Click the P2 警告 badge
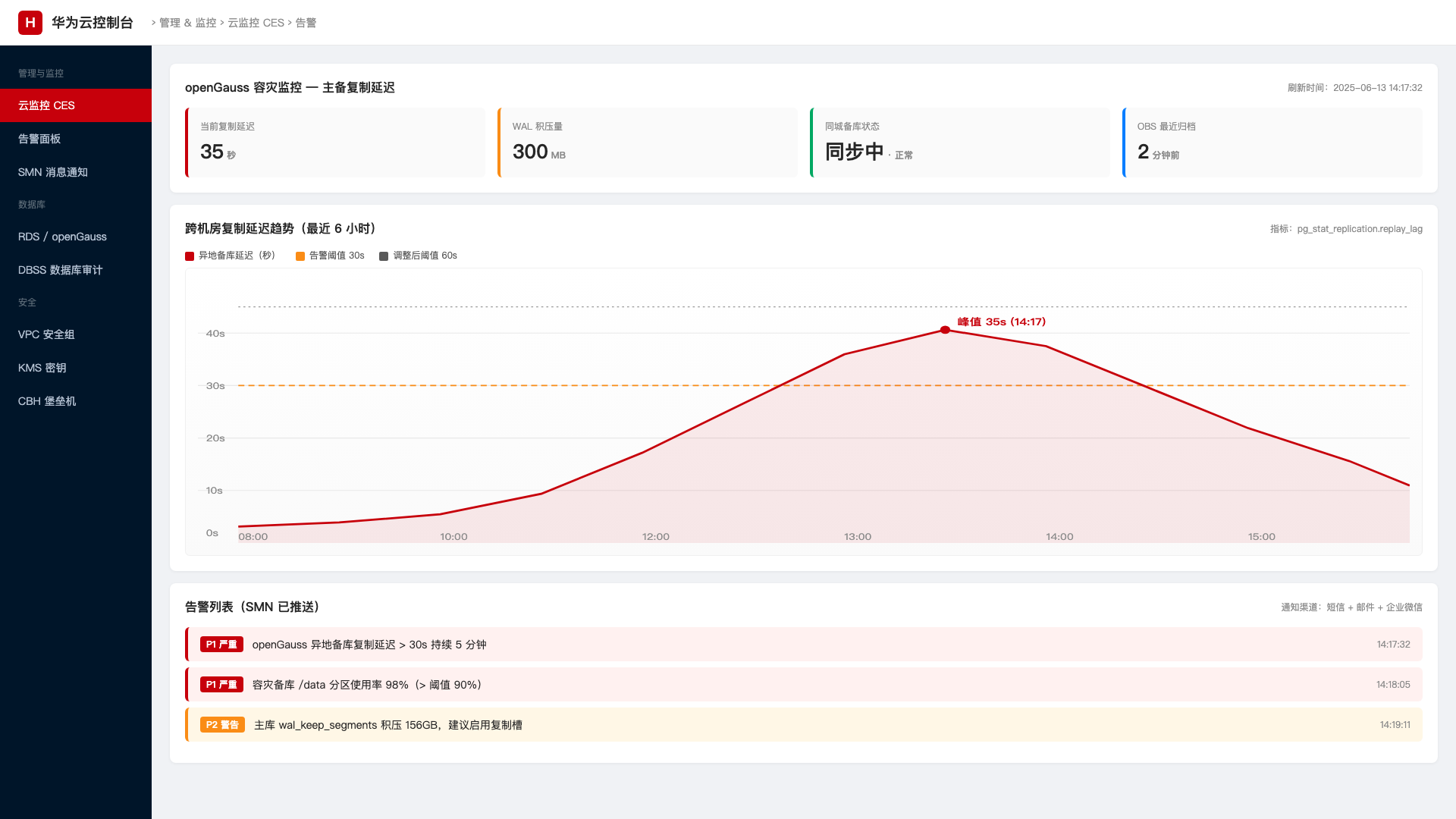Screen dimensions: 1456x819 coord(222,725)
